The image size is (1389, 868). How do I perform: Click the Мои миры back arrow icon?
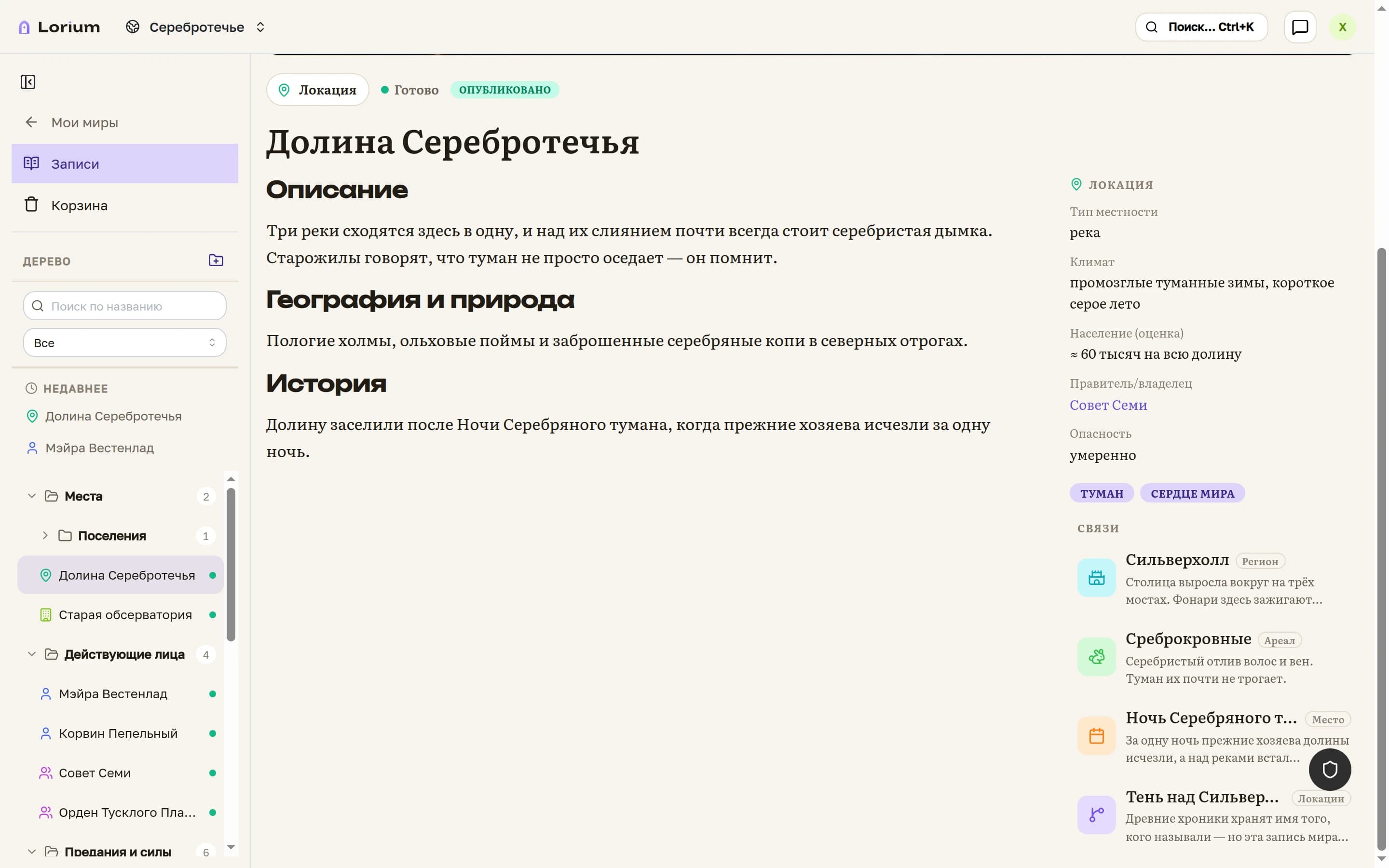tap(31, 122)
